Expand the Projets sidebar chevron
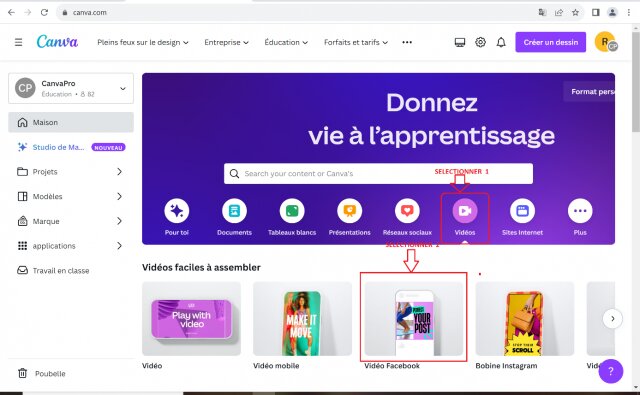This screenshot has width=640, height=395. point(119,171)
